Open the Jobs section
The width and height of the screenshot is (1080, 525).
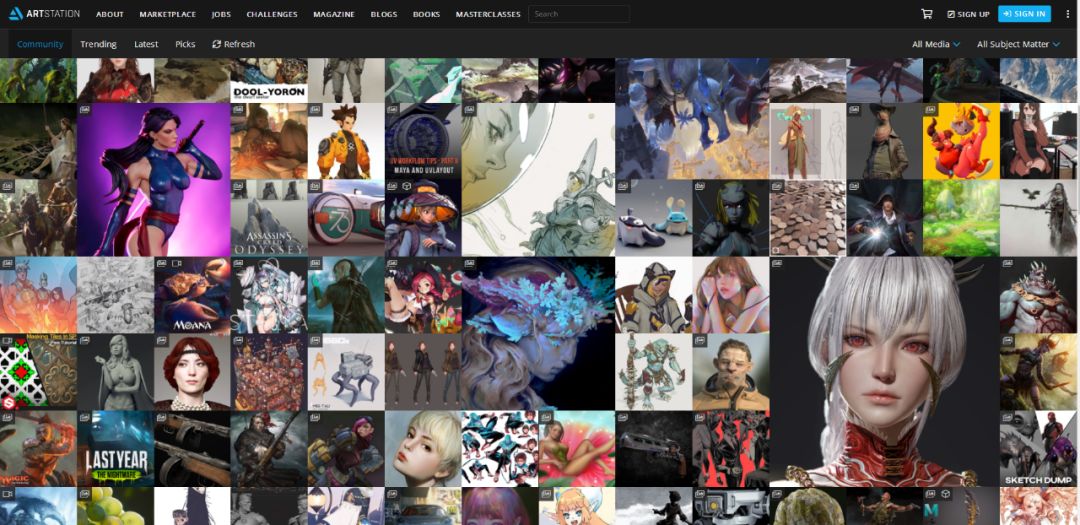[221, 14]
